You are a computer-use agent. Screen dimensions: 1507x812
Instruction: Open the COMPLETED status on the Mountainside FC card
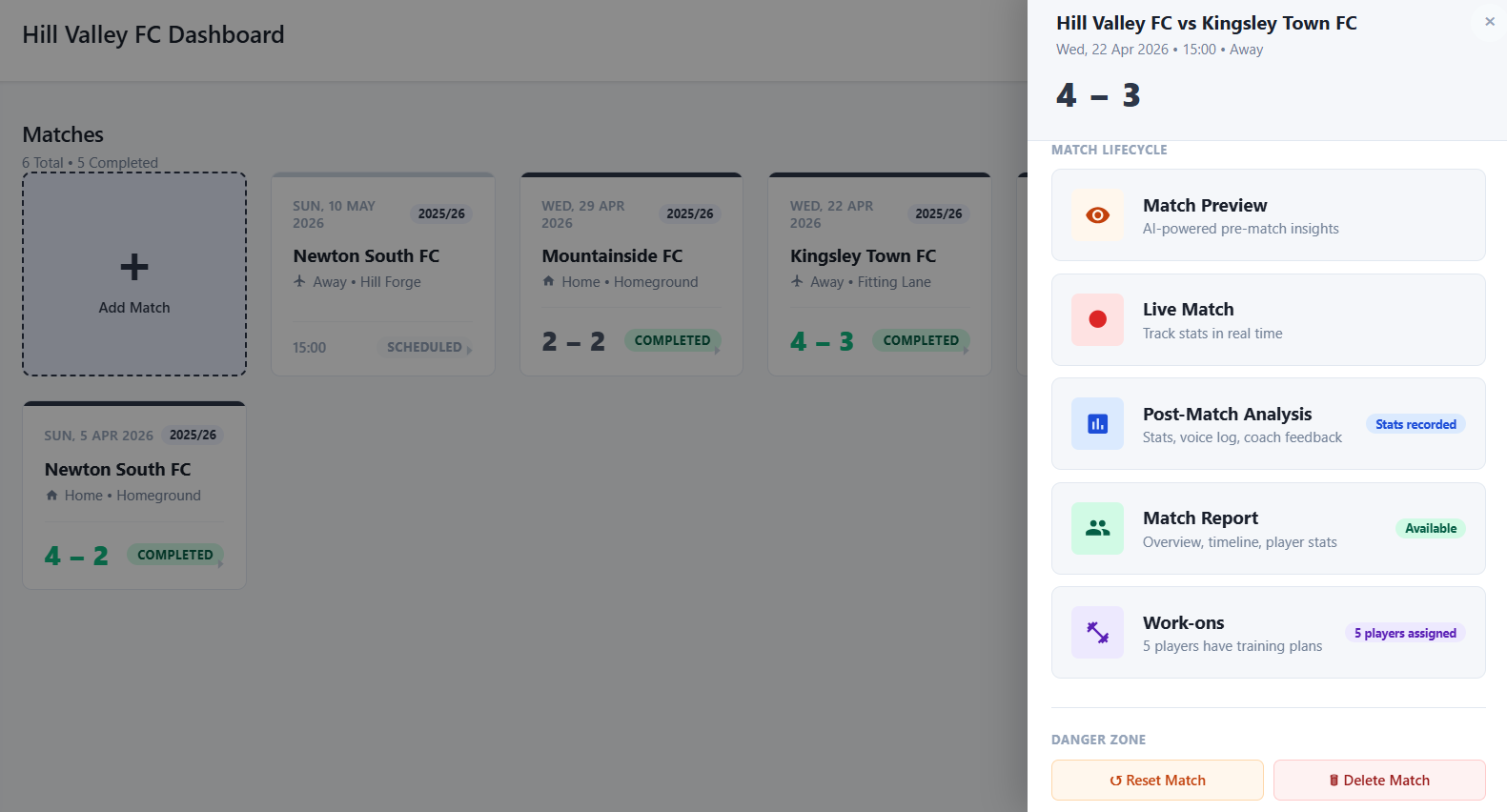[673, 340]
